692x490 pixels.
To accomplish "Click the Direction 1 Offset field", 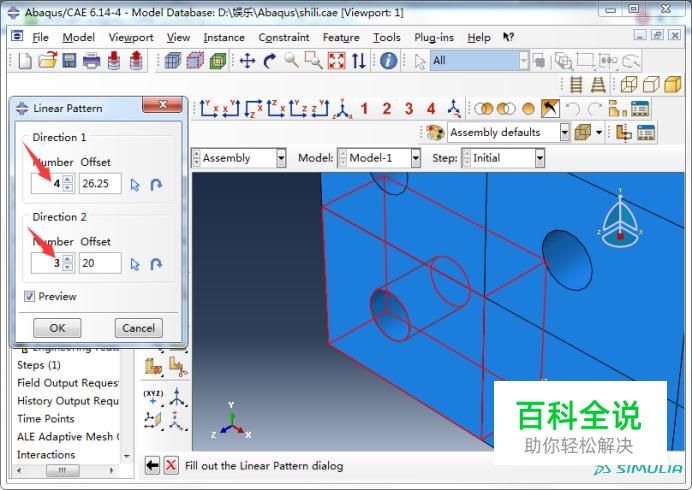I will coord(100,184).
